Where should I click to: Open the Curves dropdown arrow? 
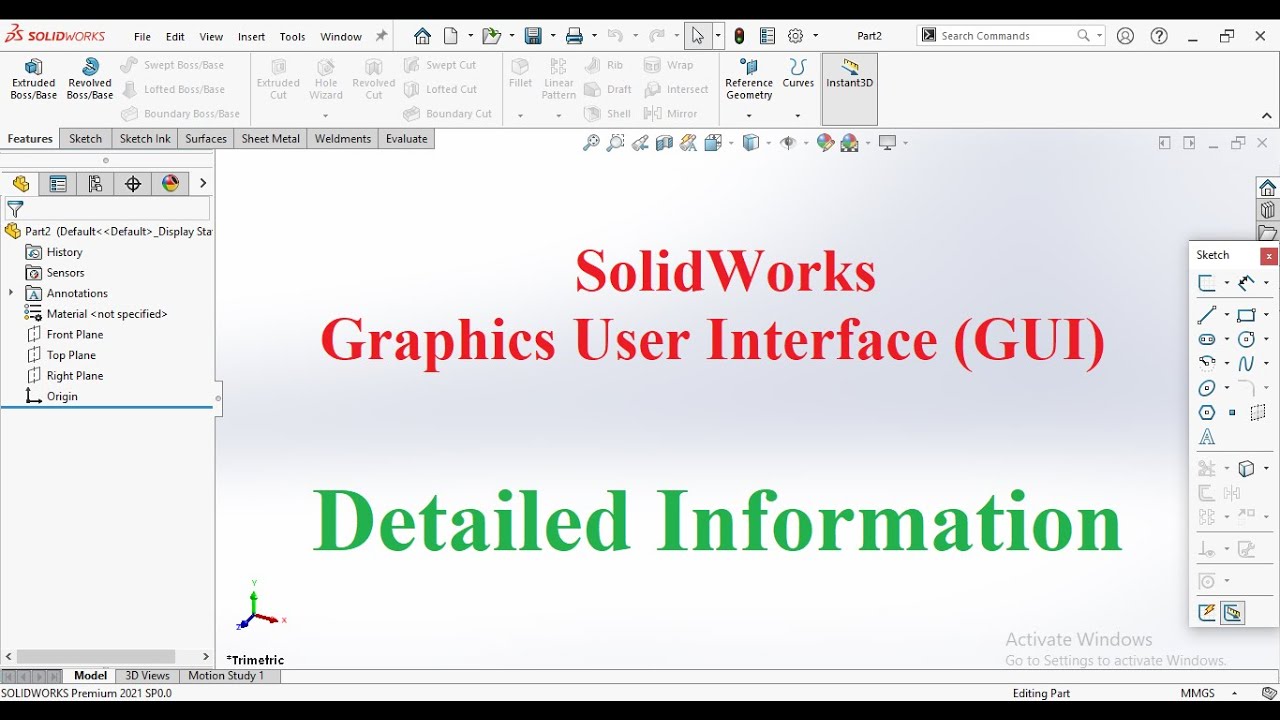pyautogui.click(x=797, y=115)
